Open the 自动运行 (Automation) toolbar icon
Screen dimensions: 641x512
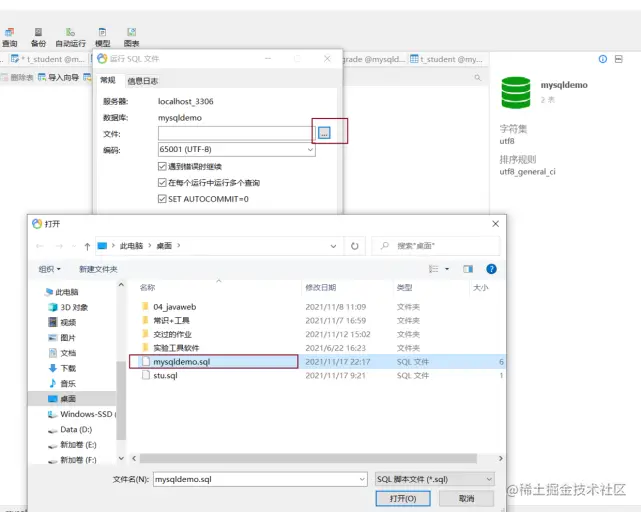(x=70, y=37)
